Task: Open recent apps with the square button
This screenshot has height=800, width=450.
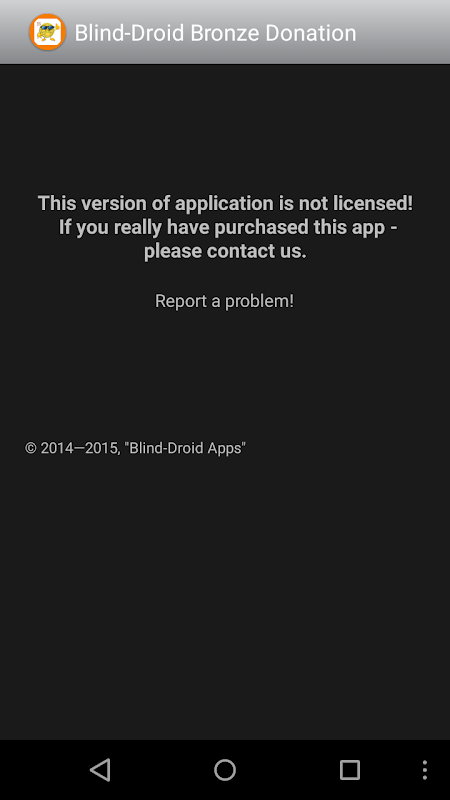Action: 349,769
